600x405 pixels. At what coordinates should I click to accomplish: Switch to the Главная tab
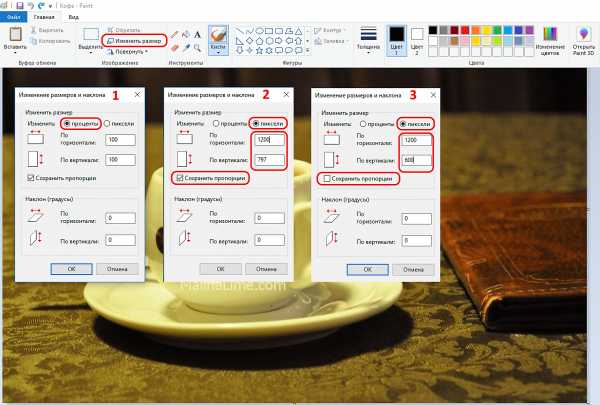[44, 17]
